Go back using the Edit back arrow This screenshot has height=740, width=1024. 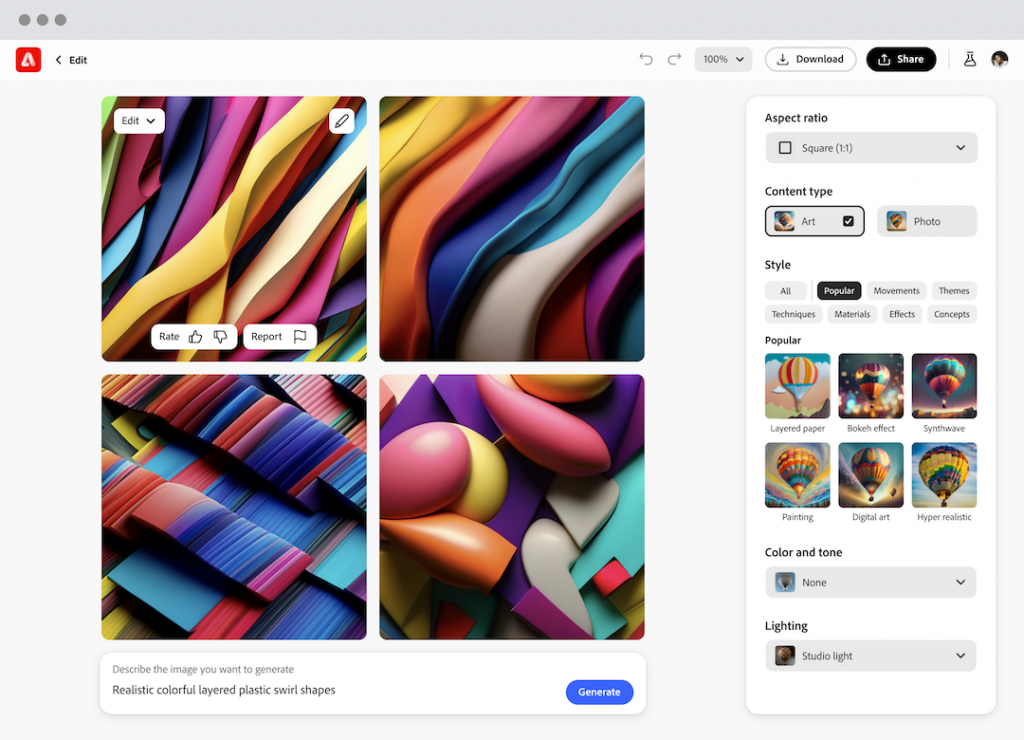(x=59, y=60)
